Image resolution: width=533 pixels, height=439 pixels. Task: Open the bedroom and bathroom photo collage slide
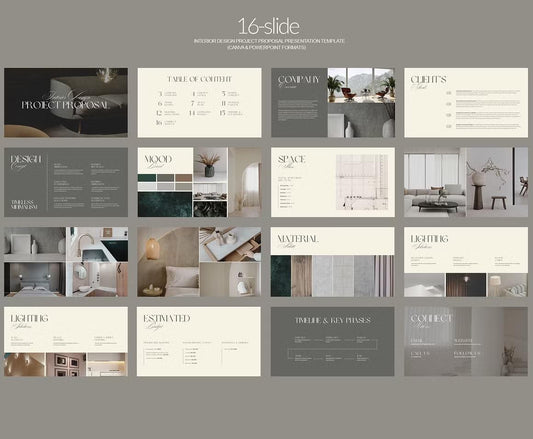pyautogui.click(x=66, y=262)
